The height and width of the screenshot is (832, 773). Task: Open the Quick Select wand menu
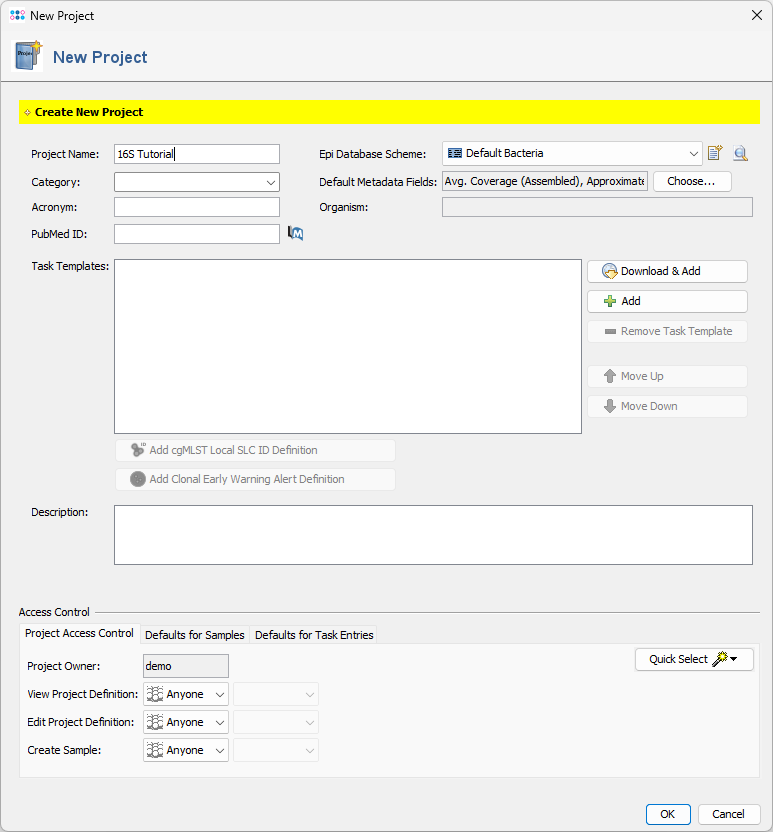point(694,659)
